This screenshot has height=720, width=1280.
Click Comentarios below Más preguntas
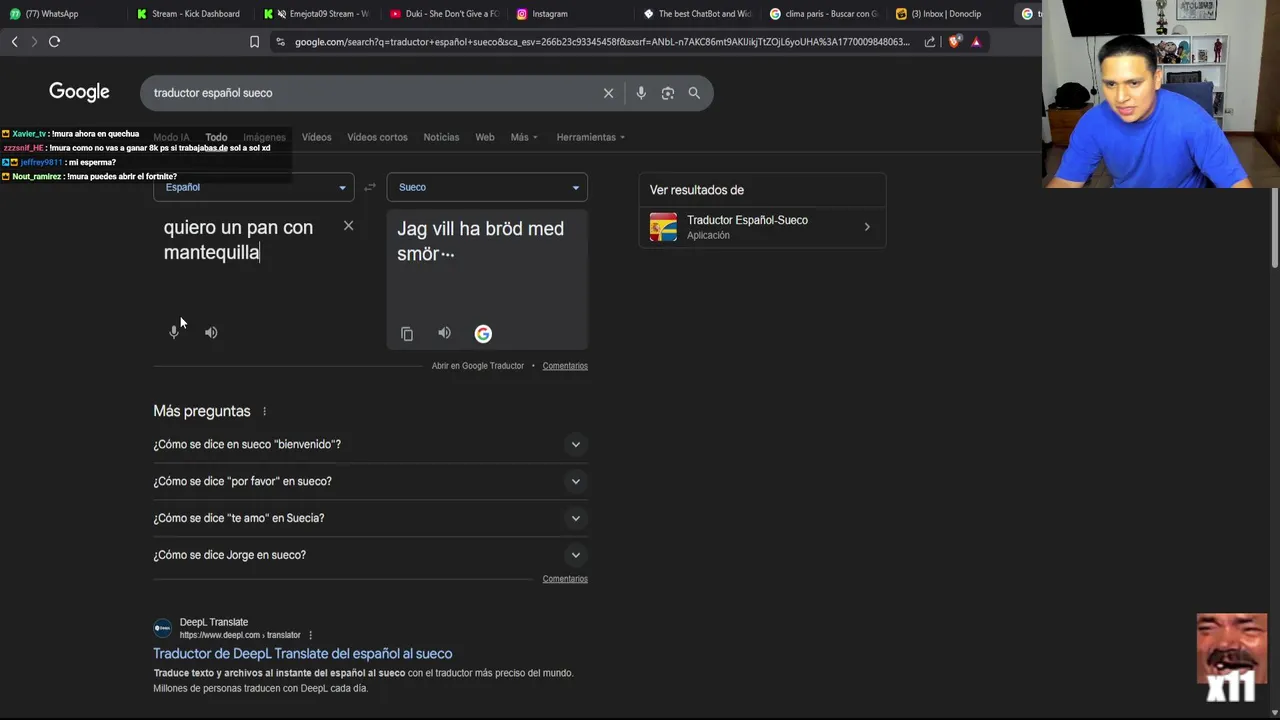(x=565, y=579)
